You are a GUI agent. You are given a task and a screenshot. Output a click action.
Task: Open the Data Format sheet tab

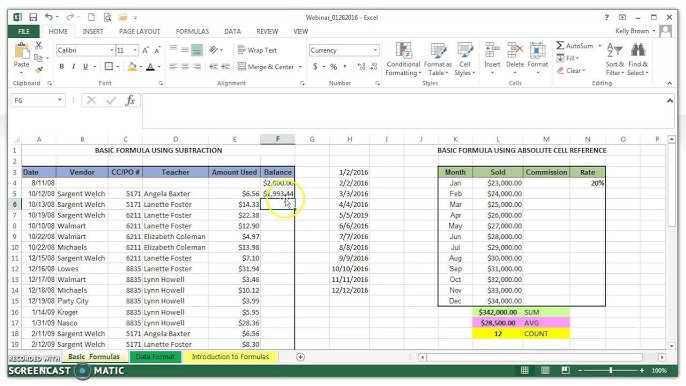pyautogui.click(x=155, y=357)
